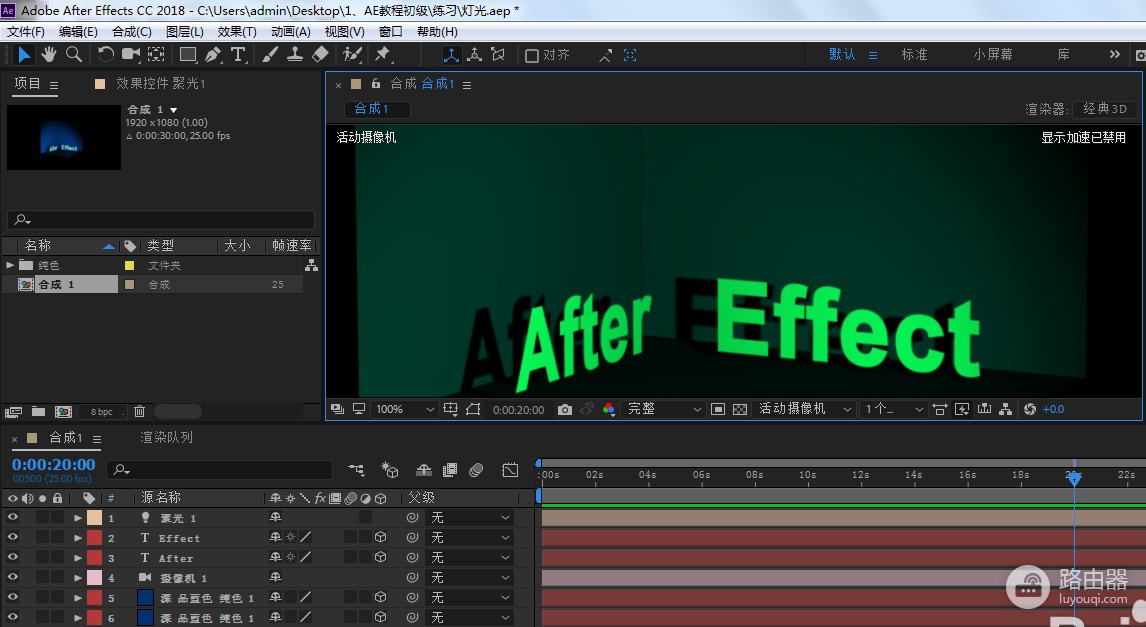The height and width of the screenshot is (627, 1146).
Task: Click the 经典3D renderer button
Action: tap(1105, 108)
